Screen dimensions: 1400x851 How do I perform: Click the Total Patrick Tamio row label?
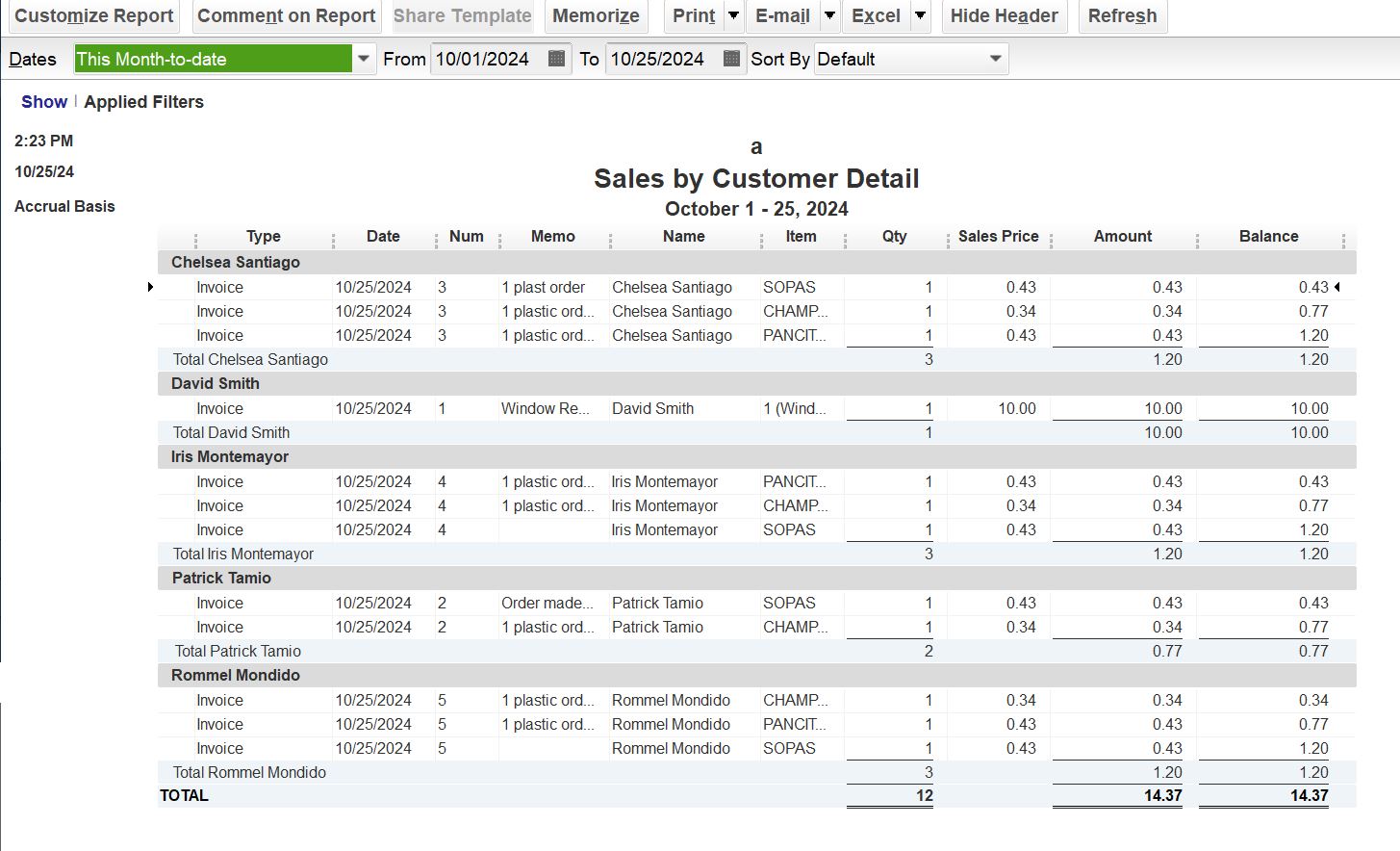pos(238,652)
